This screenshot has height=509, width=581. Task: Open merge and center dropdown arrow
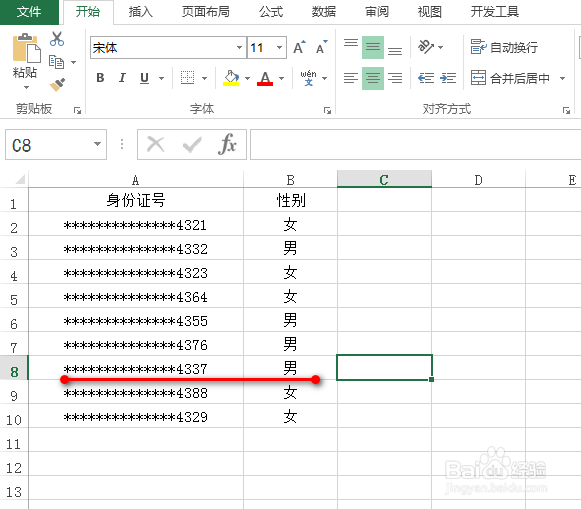pyautogui.click(x=562, y=78)
